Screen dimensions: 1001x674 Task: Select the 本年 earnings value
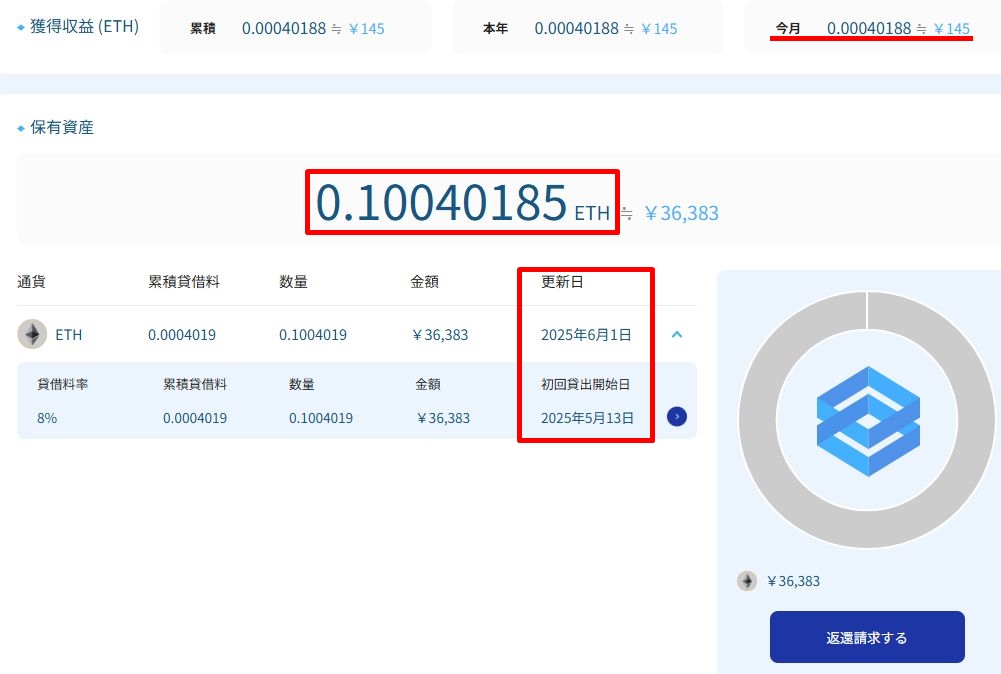[x=576, y=29]
